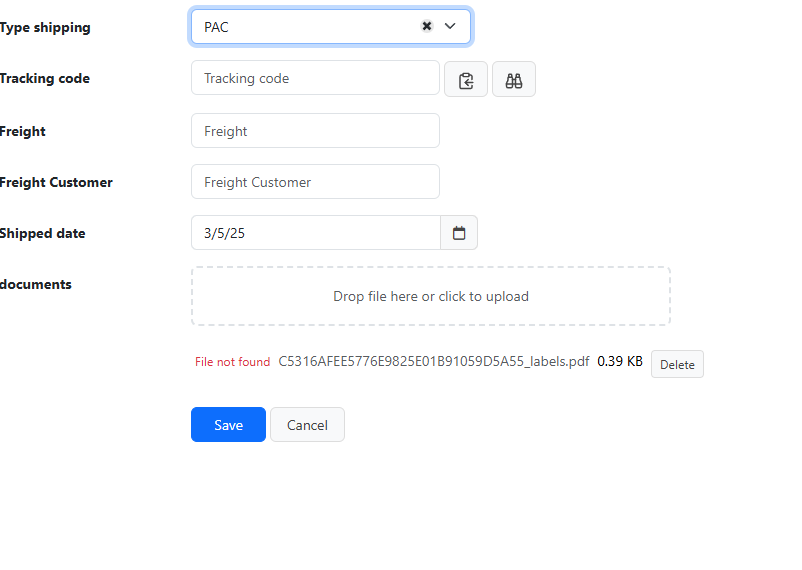The image size is (802, 570).
Task: Click the Type shipping field label
Action: [x=45, y=28]
